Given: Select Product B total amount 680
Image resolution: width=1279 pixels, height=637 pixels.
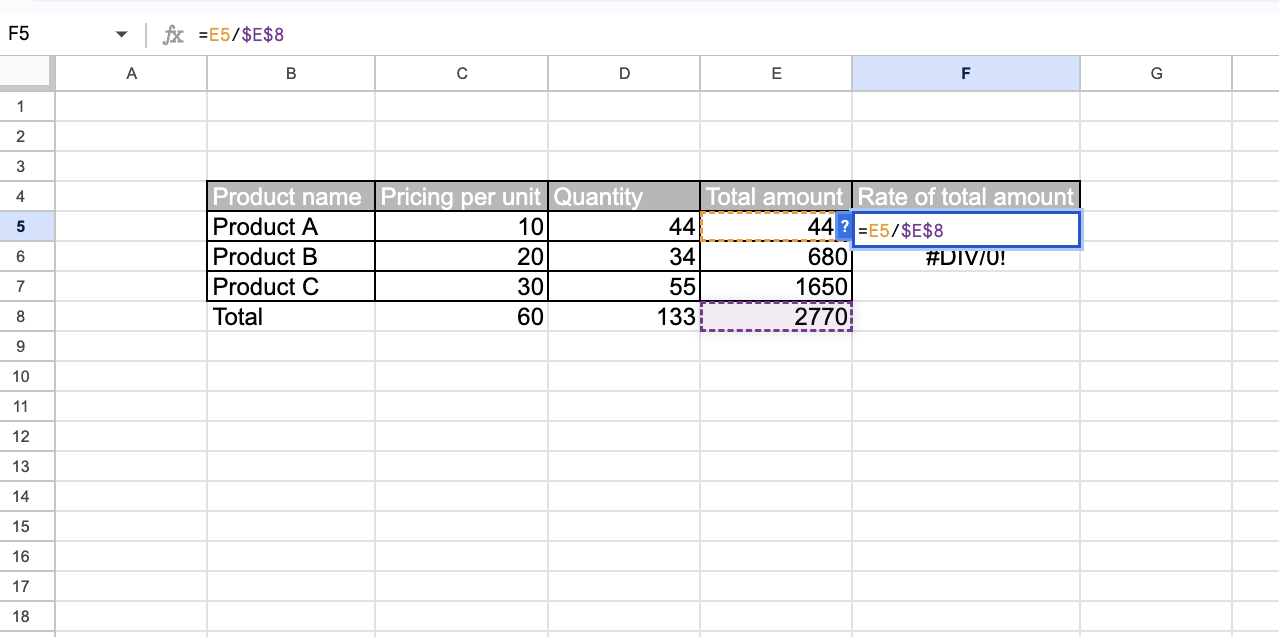Looking at the screenshot, I should click(x=776, y=256).
